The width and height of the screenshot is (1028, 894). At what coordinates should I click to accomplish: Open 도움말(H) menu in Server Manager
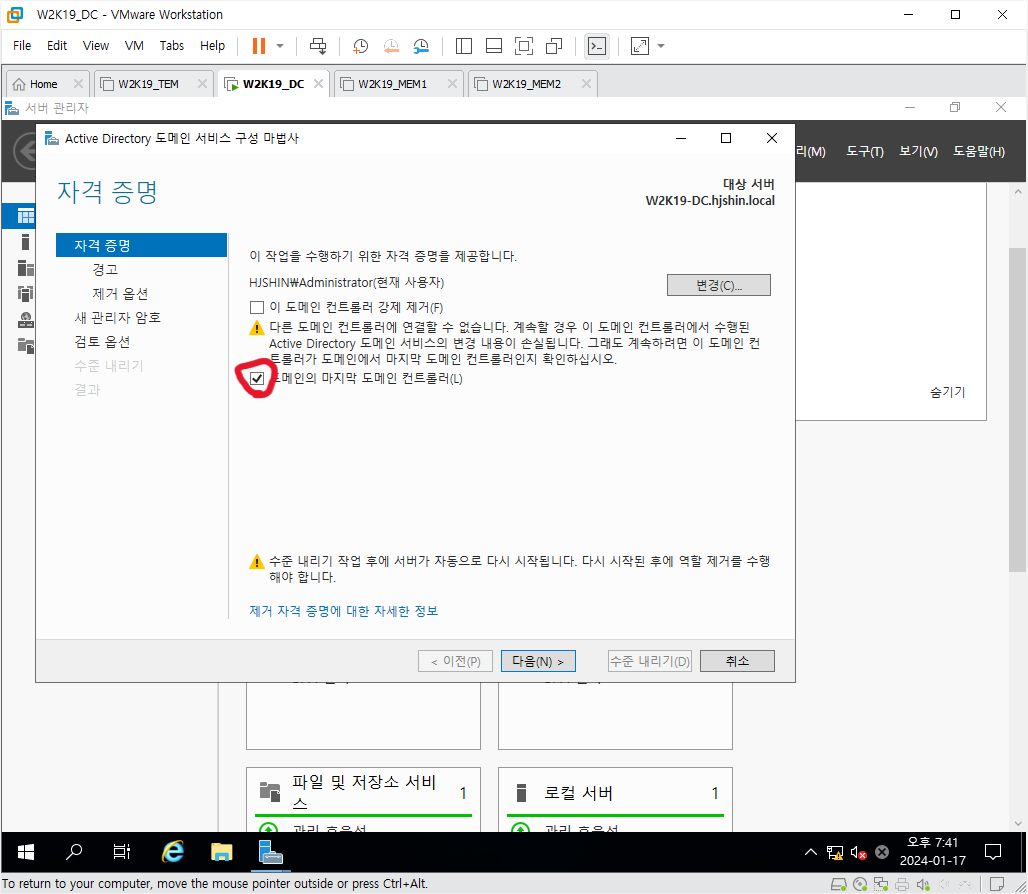point(978,151)
